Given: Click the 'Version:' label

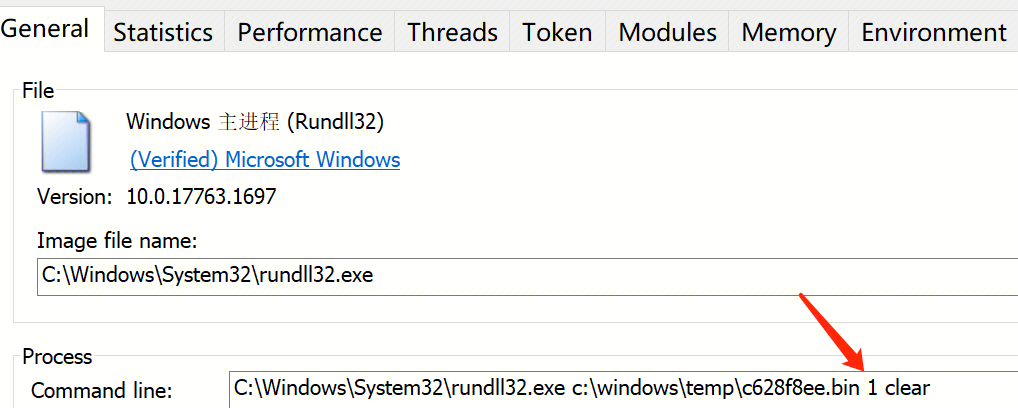Looking at the screenshot, I should (75, 196).
